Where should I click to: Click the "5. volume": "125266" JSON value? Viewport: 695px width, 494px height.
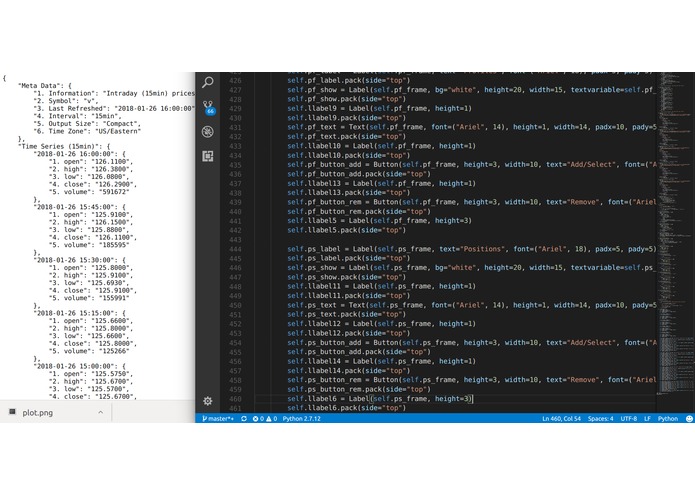[110, 351]
